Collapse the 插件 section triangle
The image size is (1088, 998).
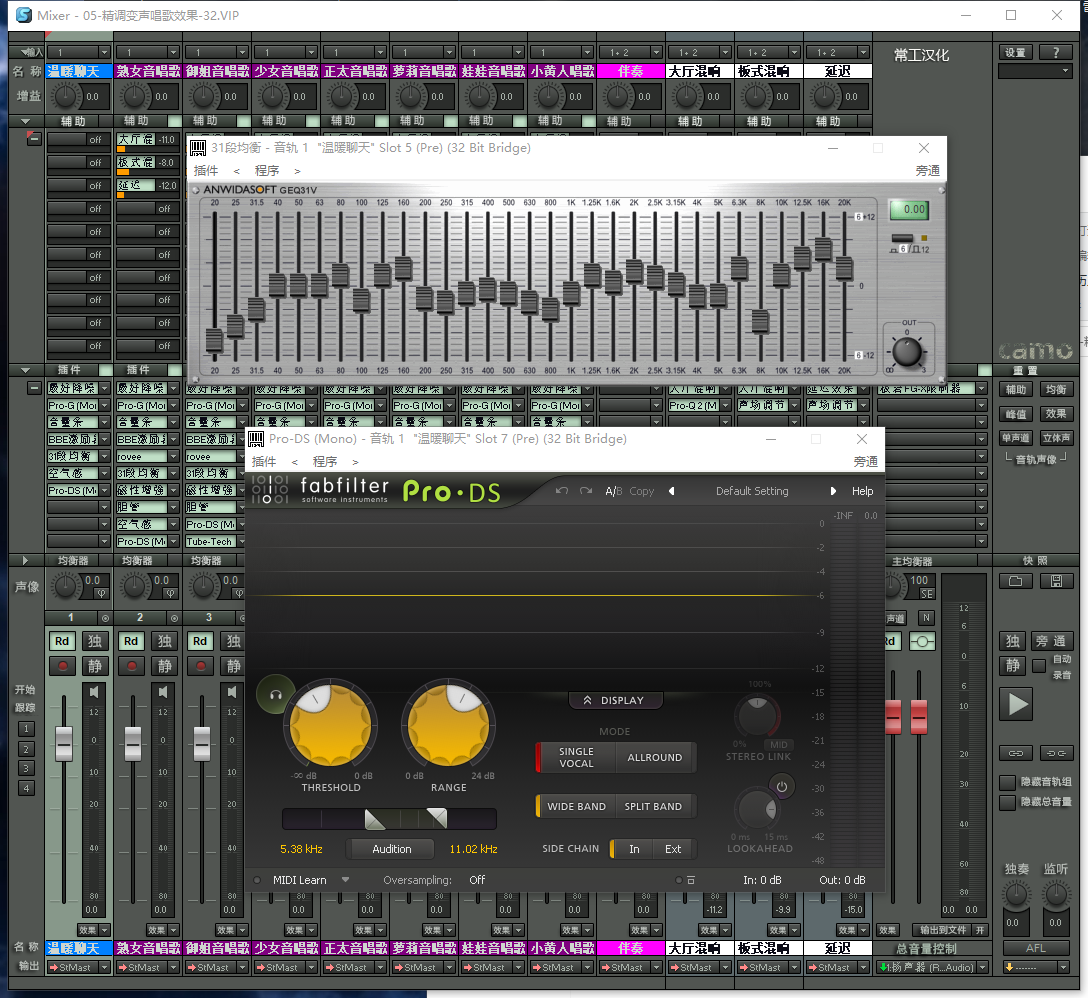pyautogui.click(x=25, y=370)
